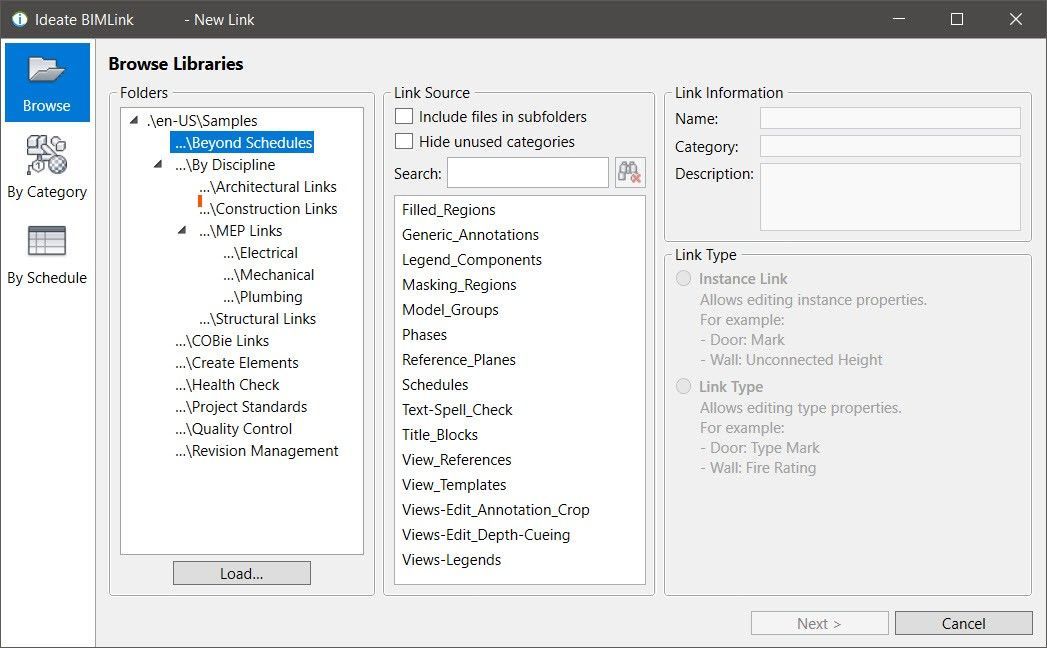
Task: Select the Project Standards folder
Action: point(241,407)
